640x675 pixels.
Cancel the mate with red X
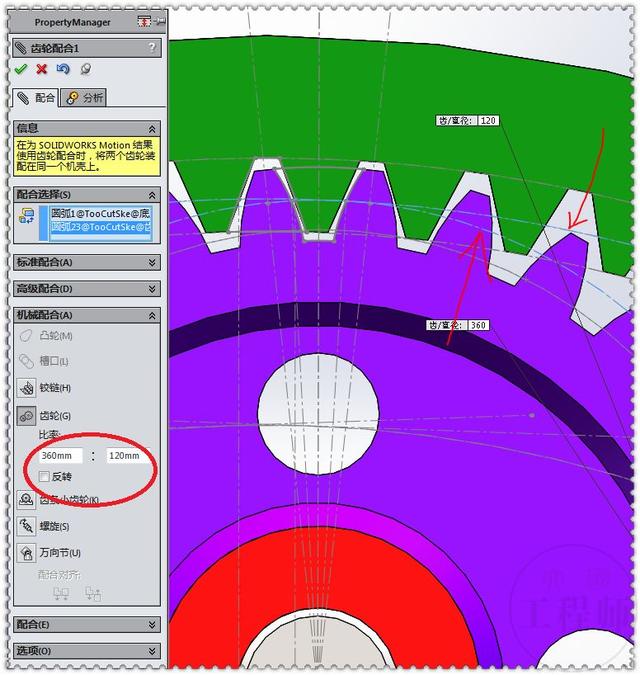42,69
